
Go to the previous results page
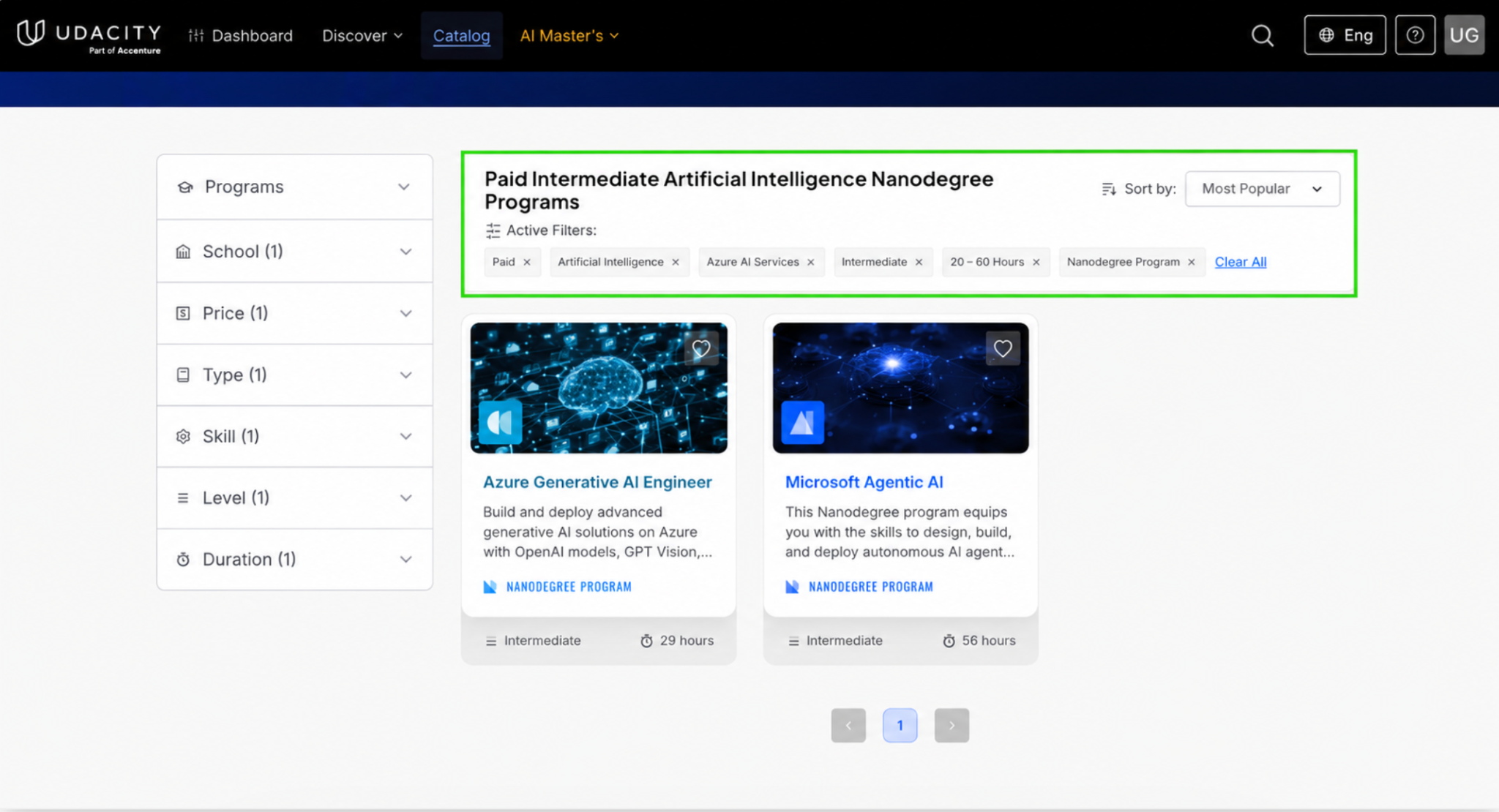[848, 725]
